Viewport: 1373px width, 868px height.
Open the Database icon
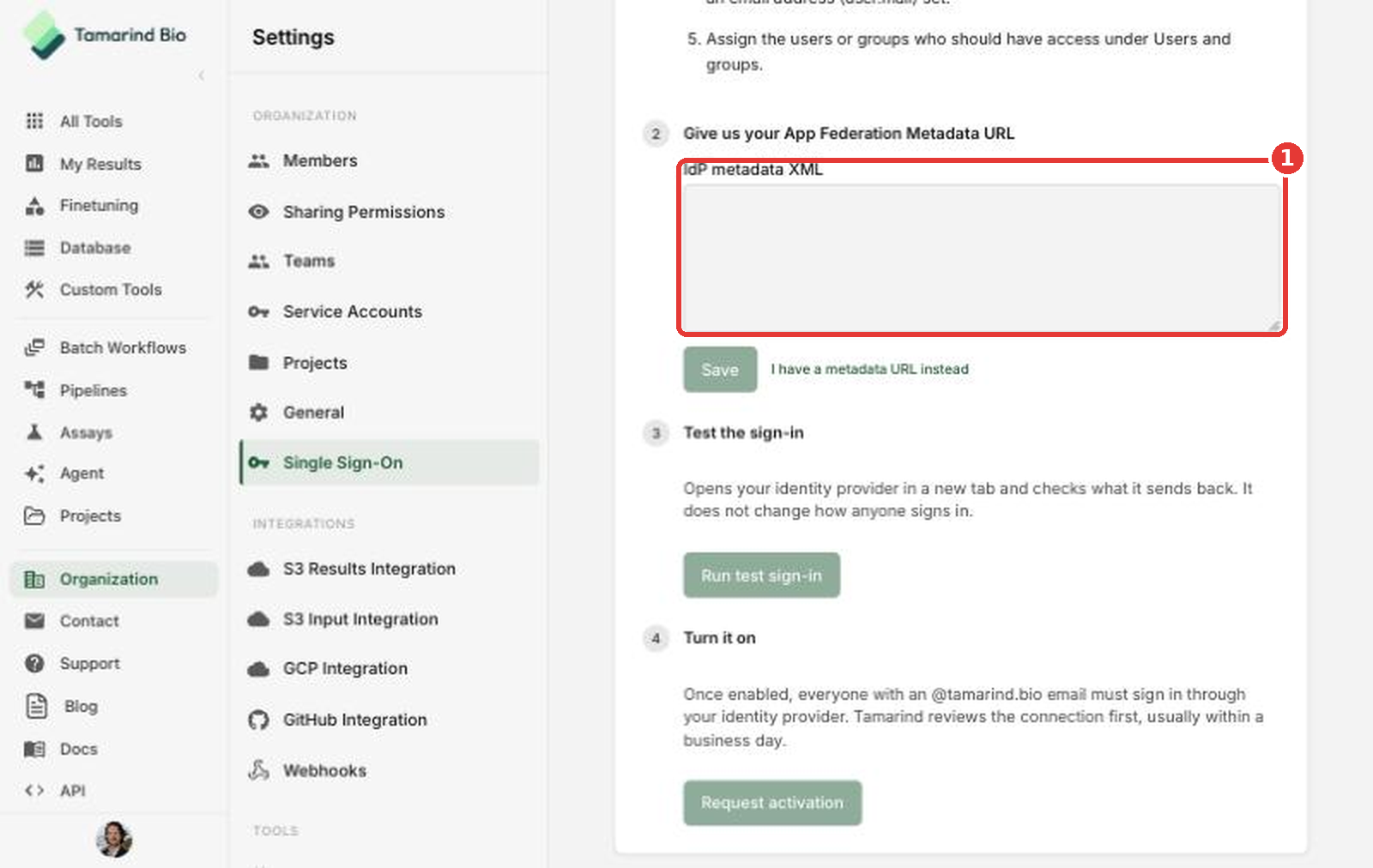[34, 248]
